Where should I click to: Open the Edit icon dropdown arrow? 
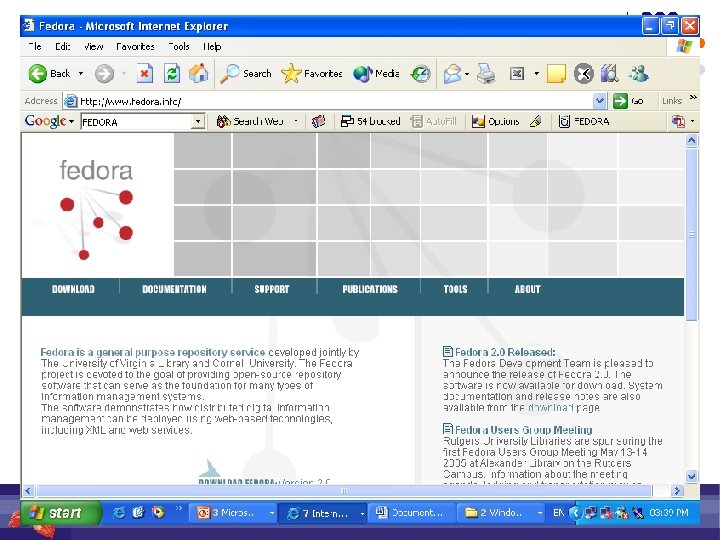click(x=536, y=73)
